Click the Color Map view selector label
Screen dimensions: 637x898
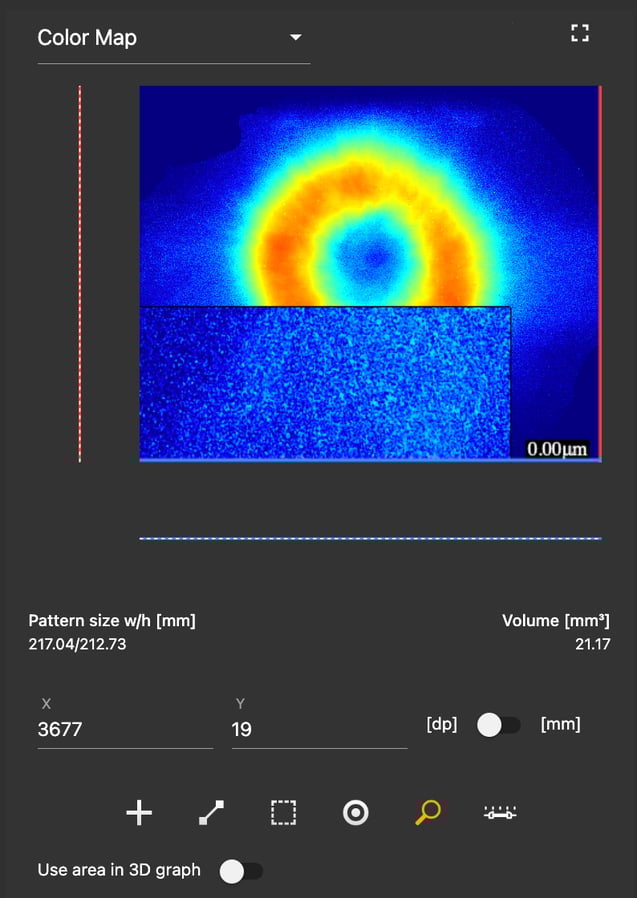[x=87, y=38]
